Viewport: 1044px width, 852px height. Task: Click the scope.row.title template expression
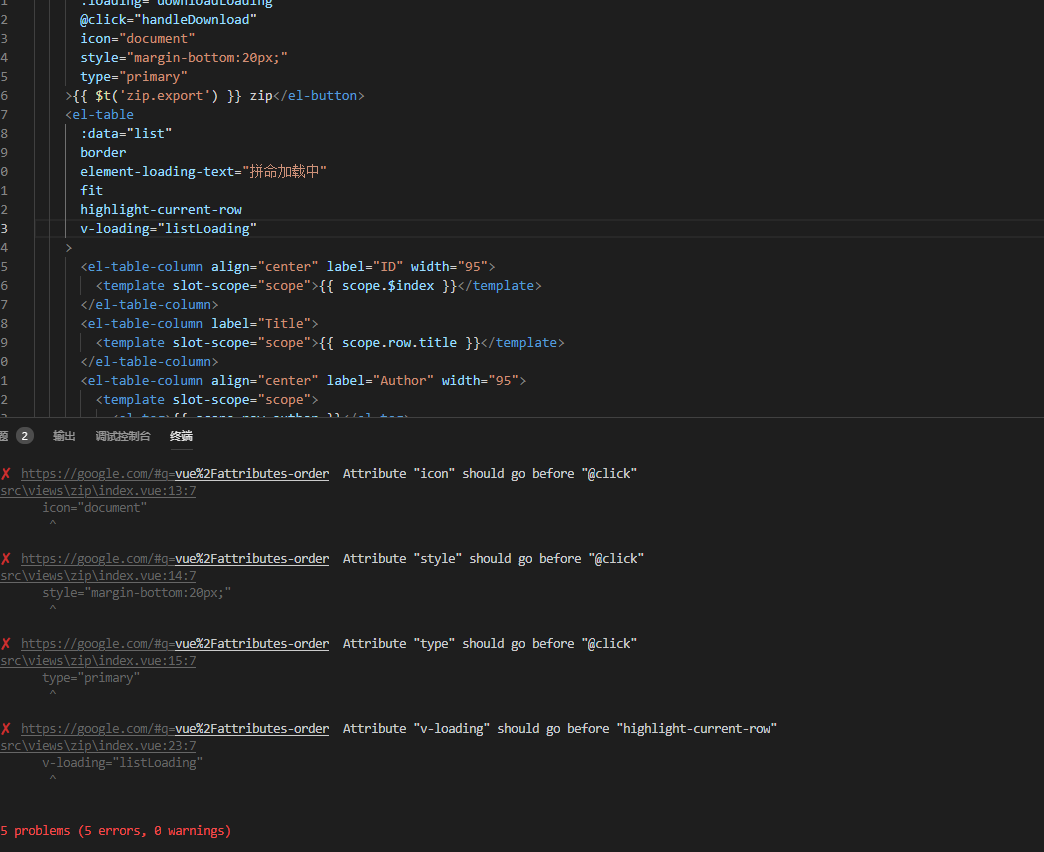tap(398, 341)
